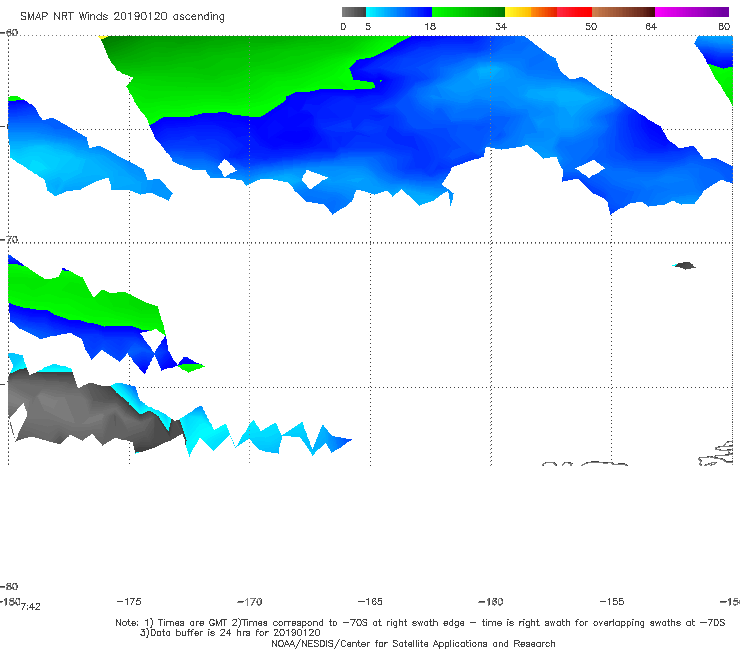Click the swath time label '7:42'
The height and width of the screenshot is (650, 740).
pos(31,607)
